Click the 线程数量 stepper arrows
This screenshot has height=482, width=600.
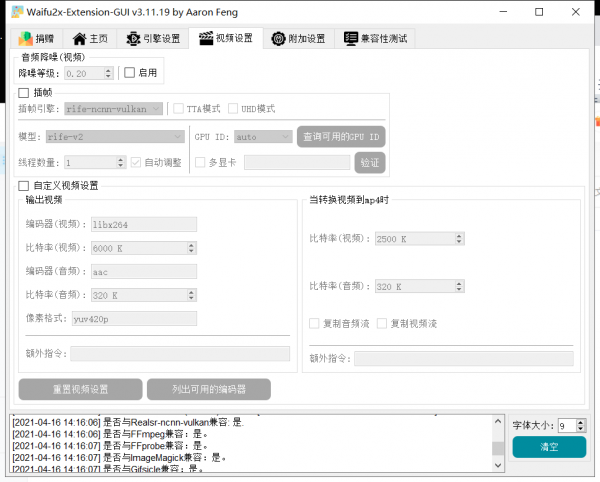tap(121, 163)
